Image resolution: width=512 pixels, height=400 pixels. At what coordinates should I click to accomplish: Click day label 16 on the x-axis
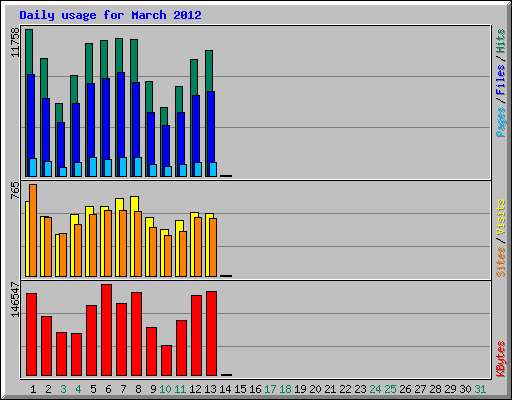(255, 389)
